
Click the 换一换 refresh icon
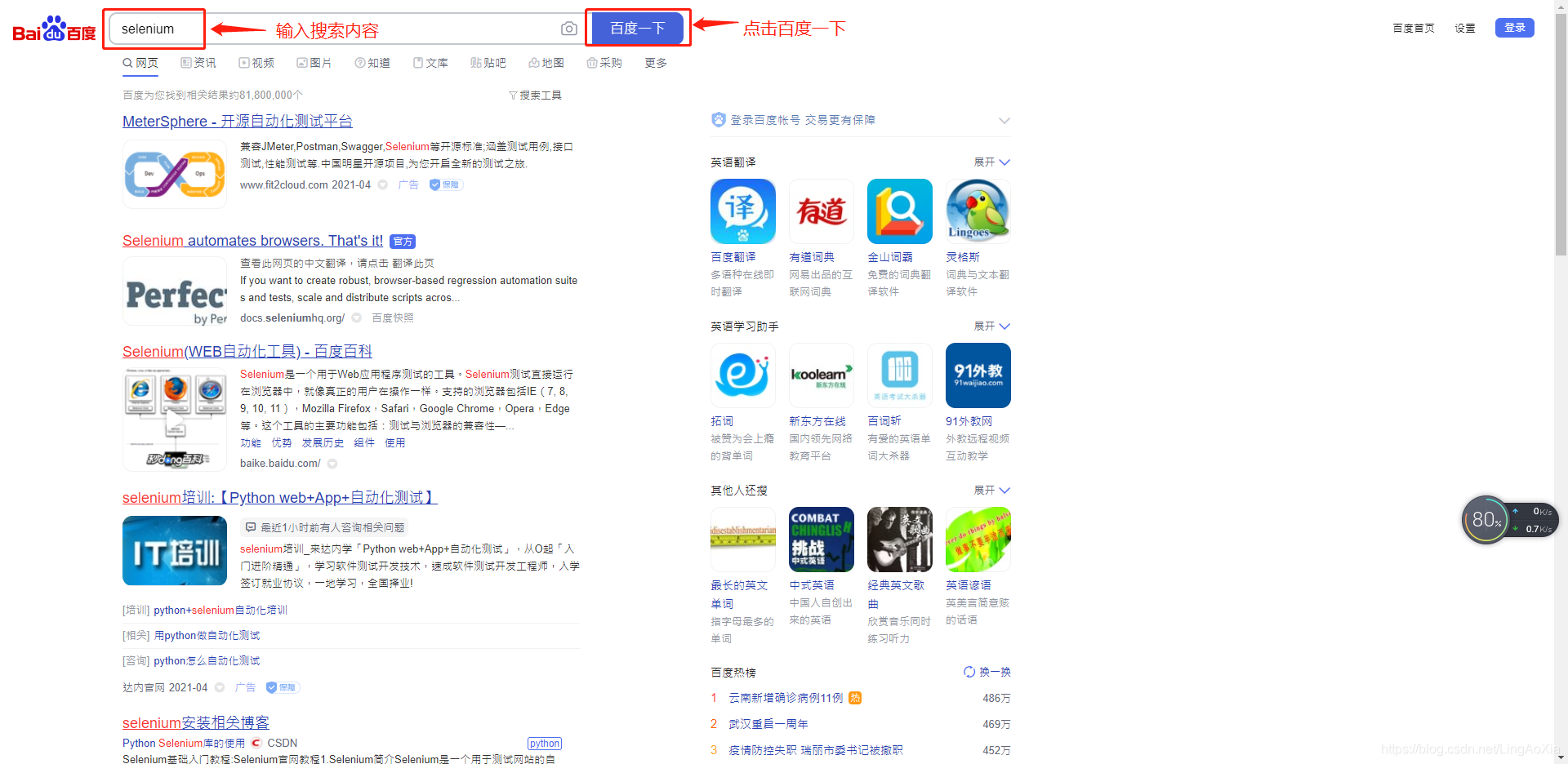969,672
